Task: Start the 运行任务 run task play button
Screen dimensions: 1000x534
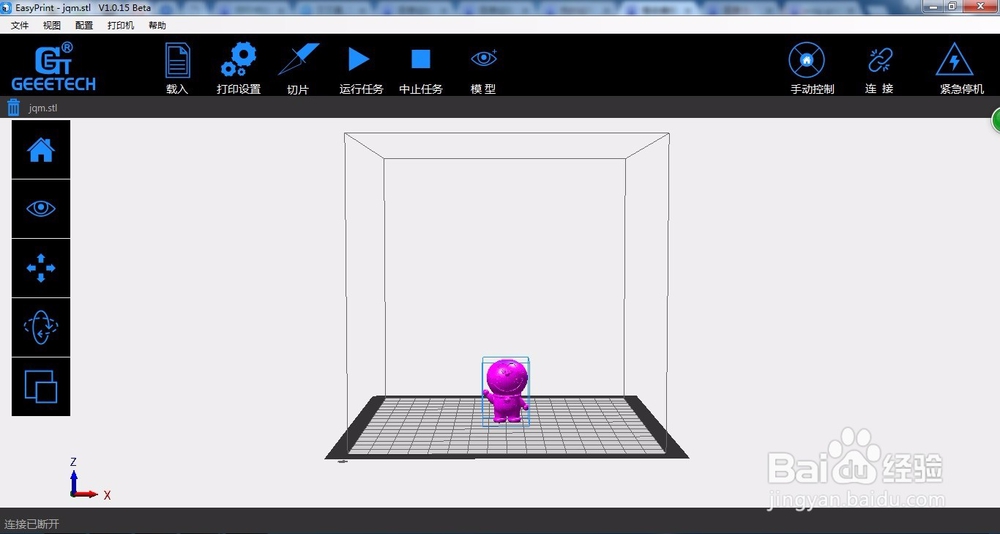Action: (x=359, y=59)
